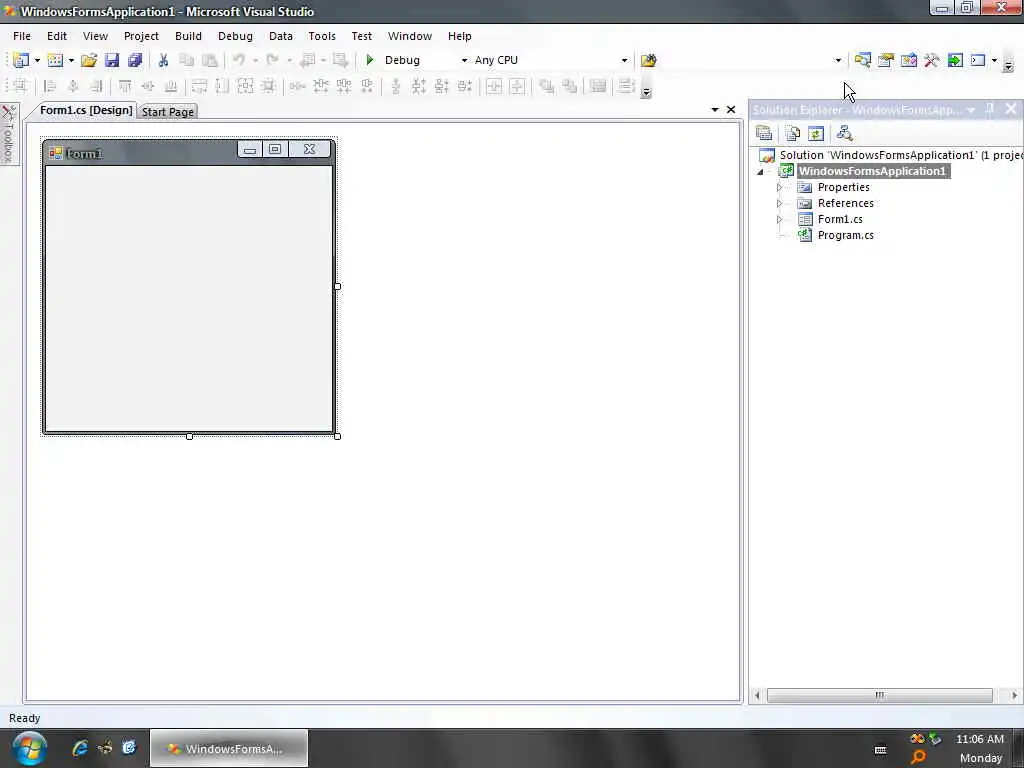
Task: Click the Cut scissors icon
Action: coord(163,60)
